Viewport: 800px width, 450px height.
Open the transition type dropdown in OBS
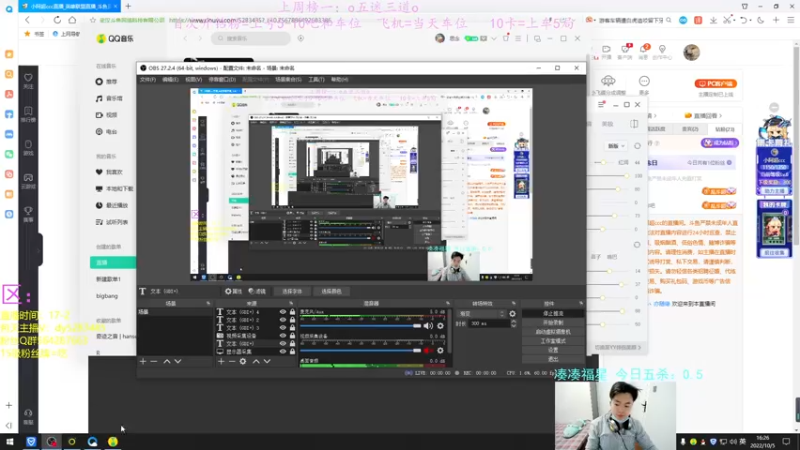click(482, 314)
